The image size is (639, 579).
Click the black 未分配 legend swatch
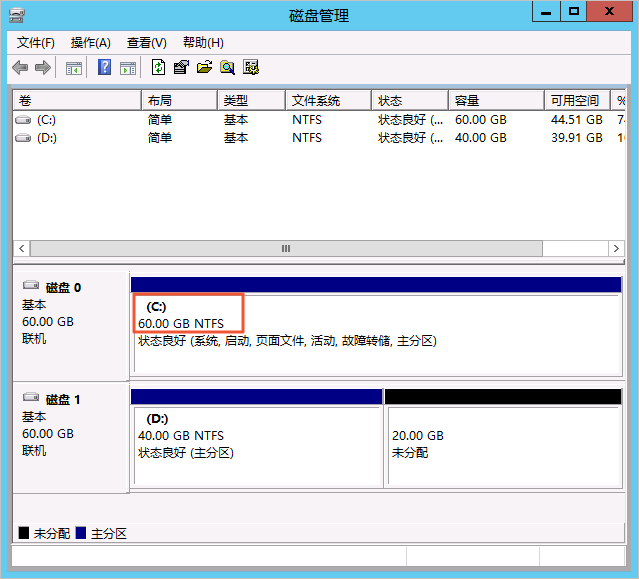(24, 533)
